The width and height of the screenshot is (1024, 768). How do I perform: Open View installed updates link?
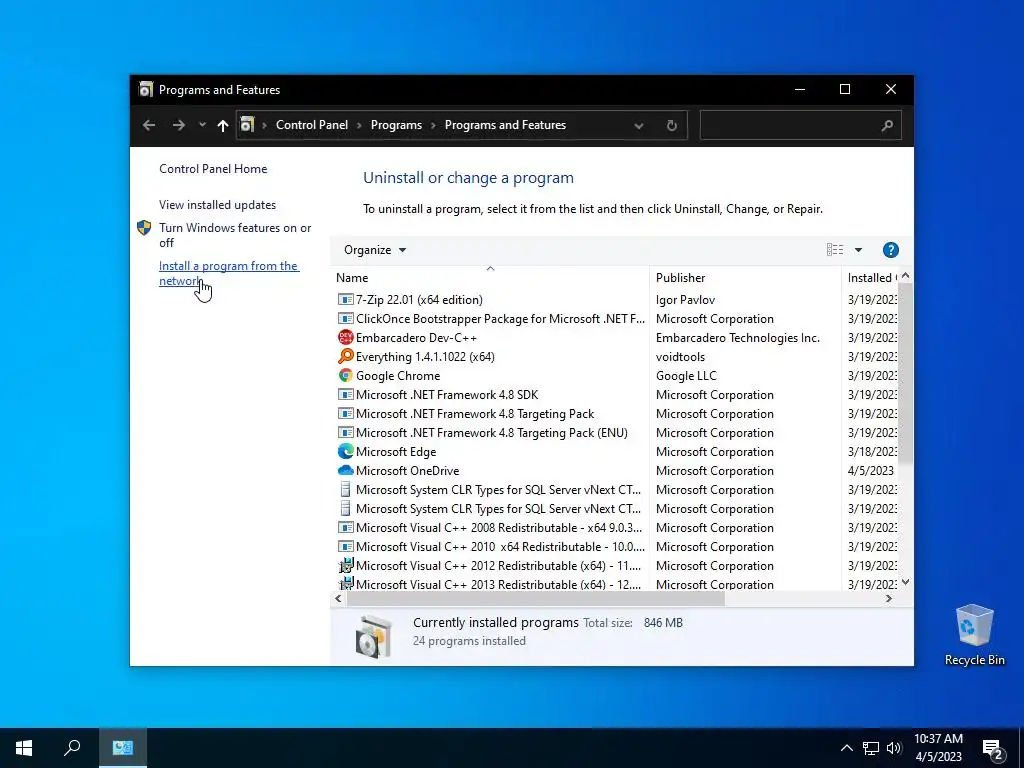coord(217,204)
